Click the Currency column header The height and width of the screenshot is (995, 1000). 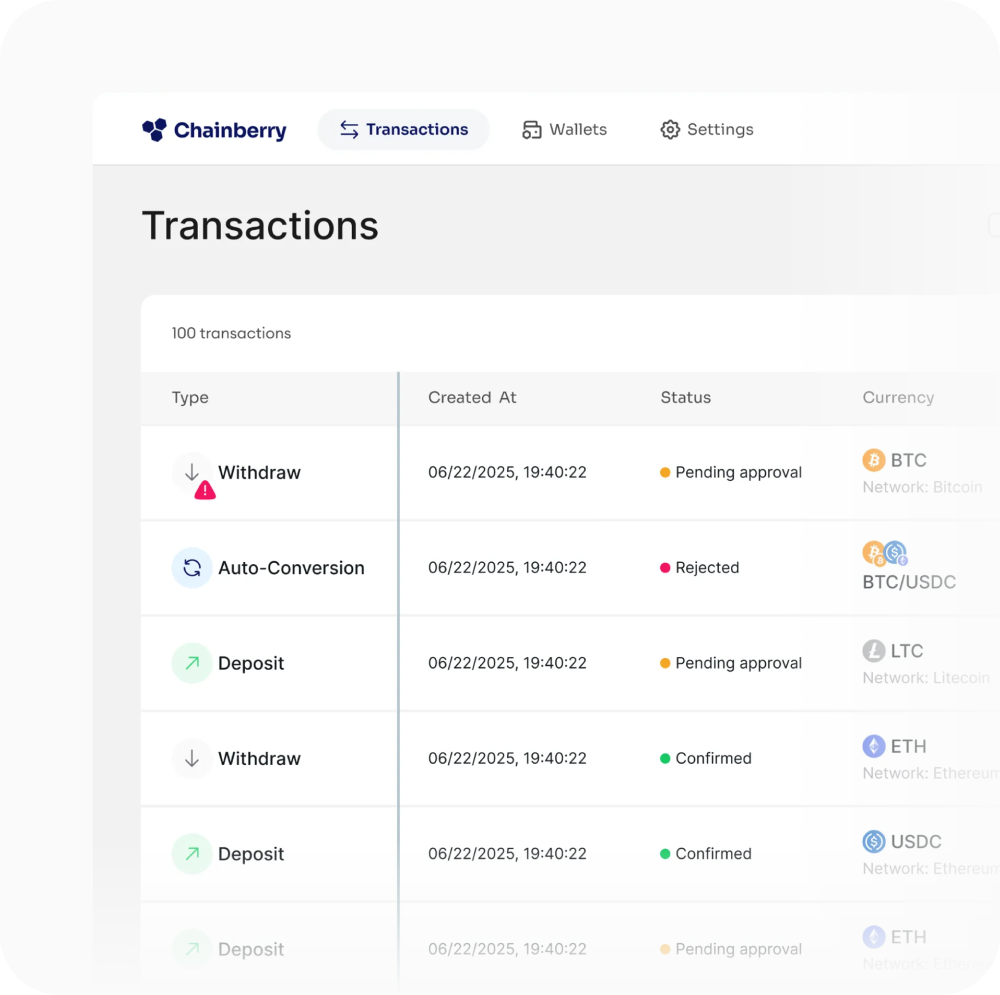click(898, 398)
